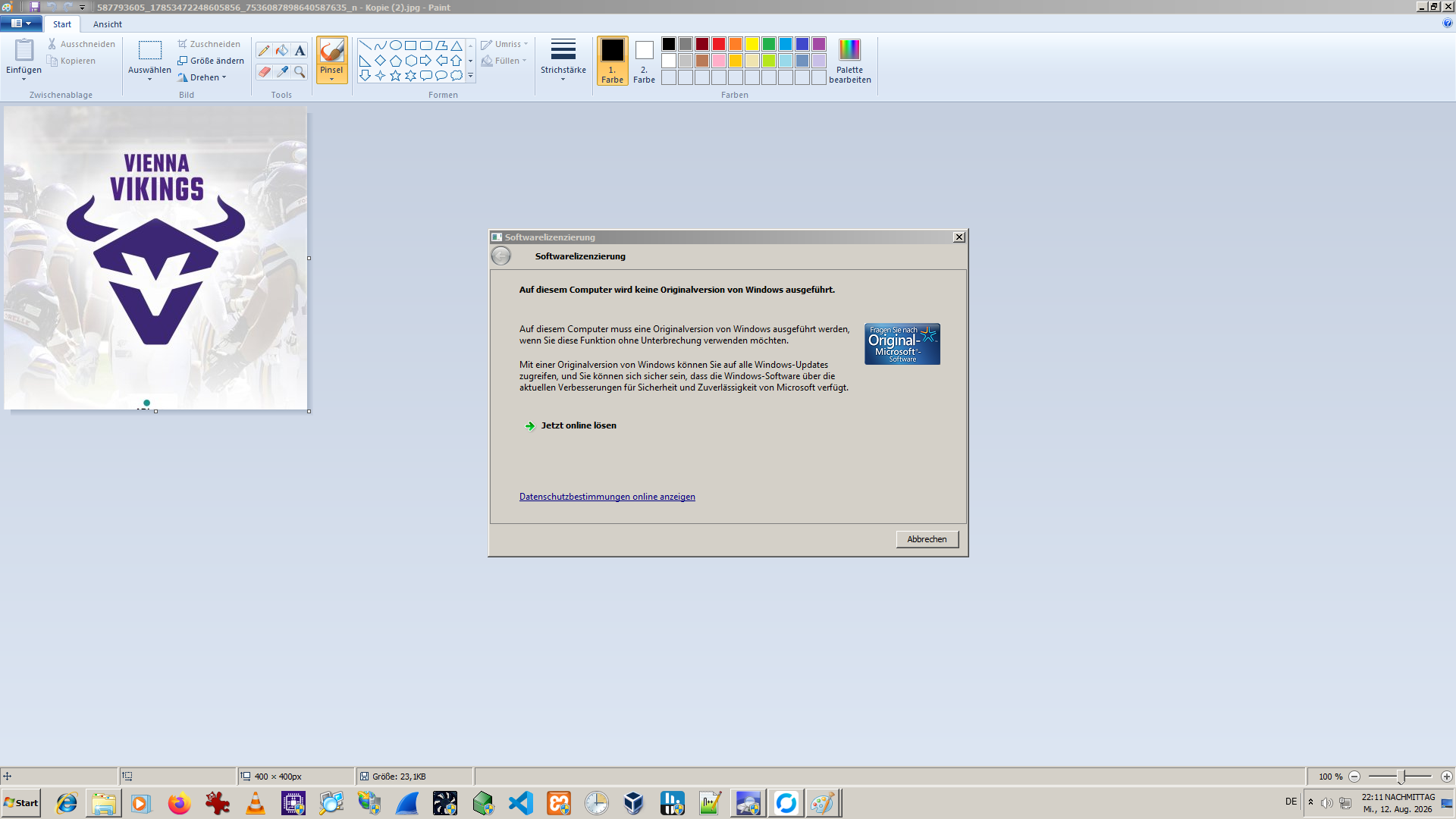This screenshot has width=1456, height=819.
Task: Activate the 1. Farbe color slot
Action: pos(612,61)
